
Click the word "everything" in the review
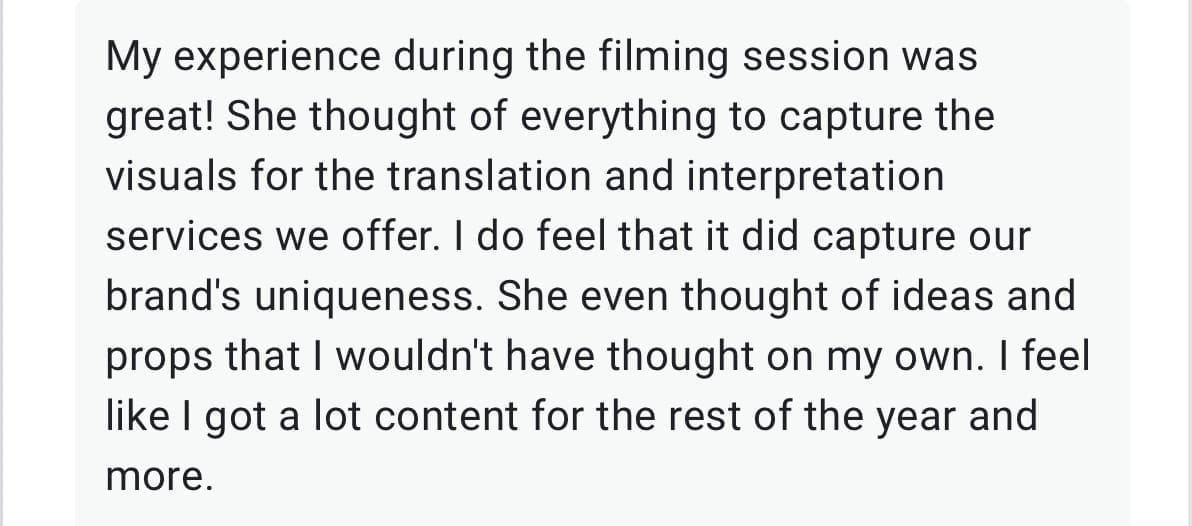[x=618, y=118]
